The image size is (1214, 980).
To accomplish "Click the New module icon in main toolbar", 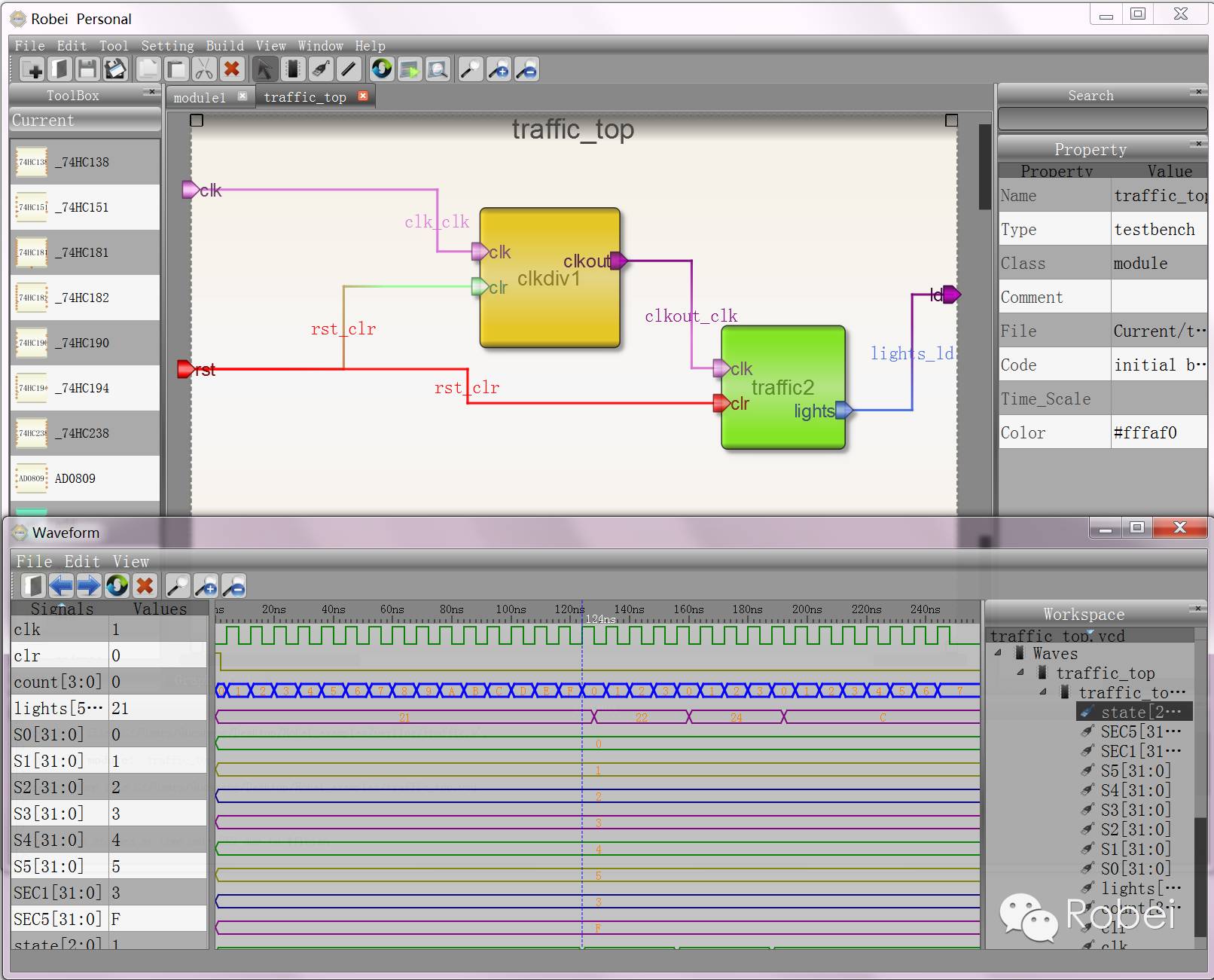I will [32, 70].
